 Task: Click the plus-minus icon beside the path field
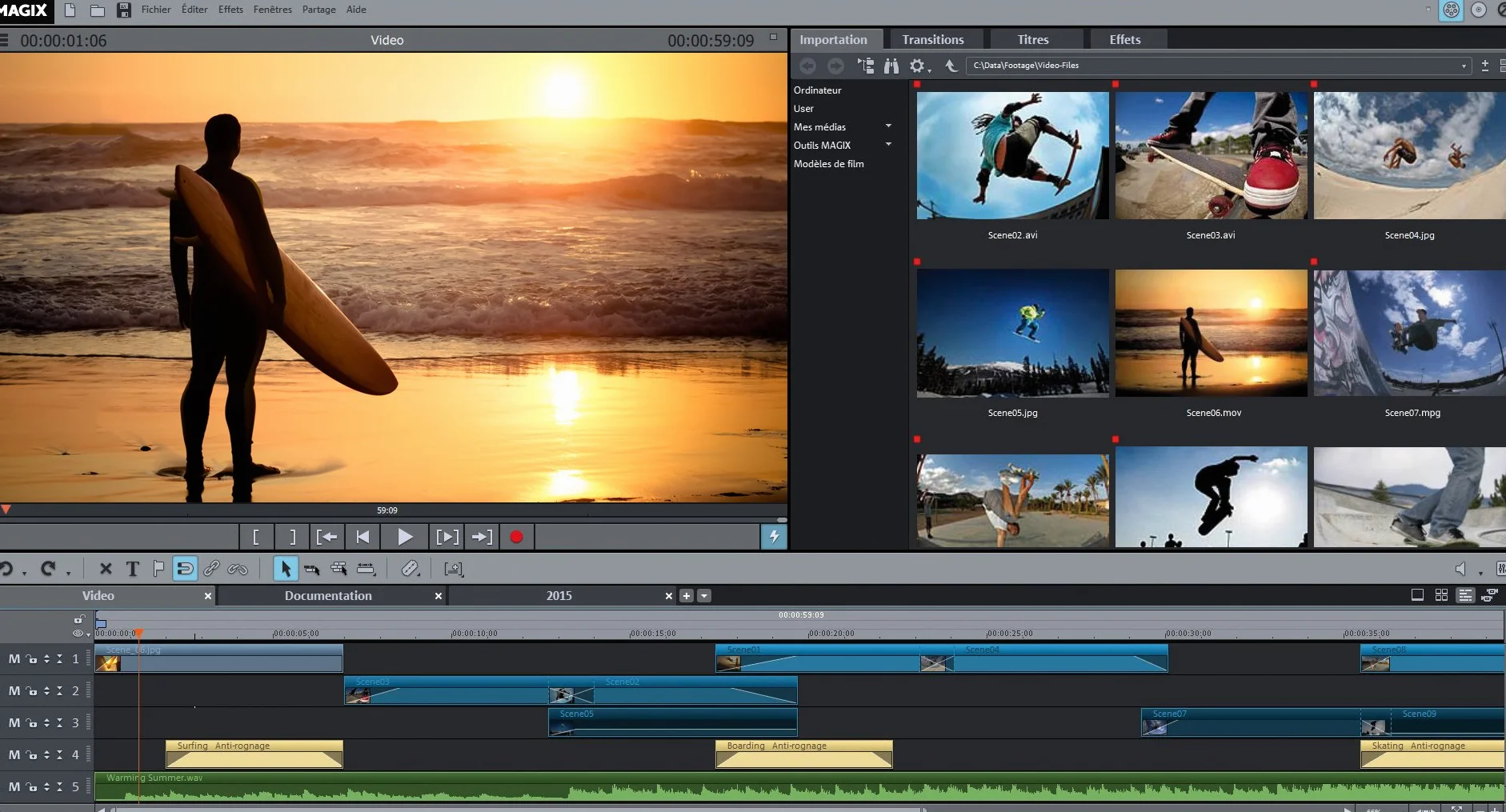click(1485, 66)
